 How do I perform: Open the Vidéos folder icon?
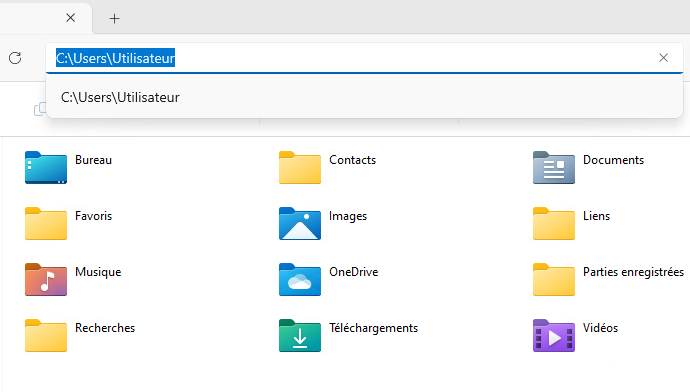point(554,335)
